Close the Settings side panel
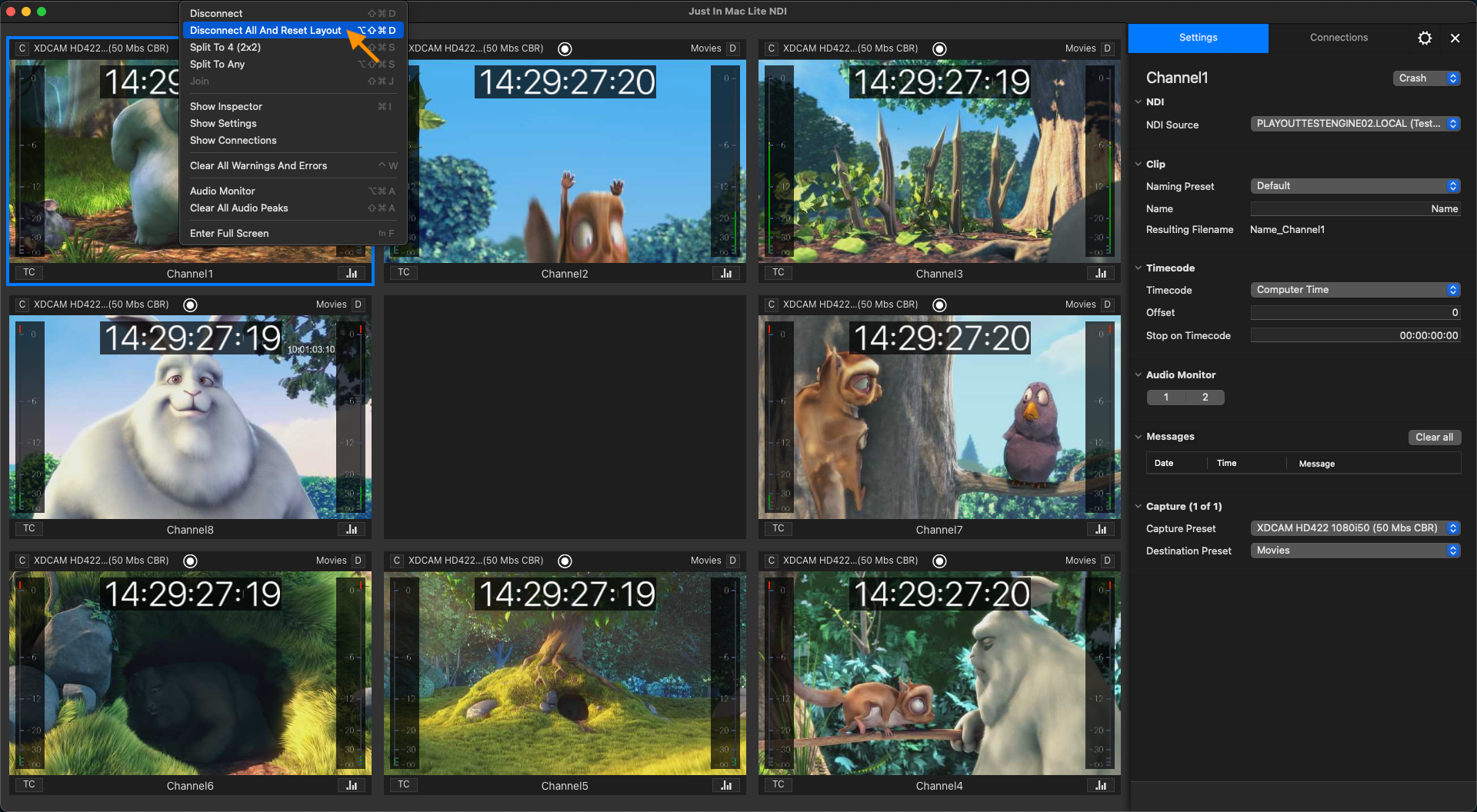Viewport: 1477px width, 812px height. 1455,38
